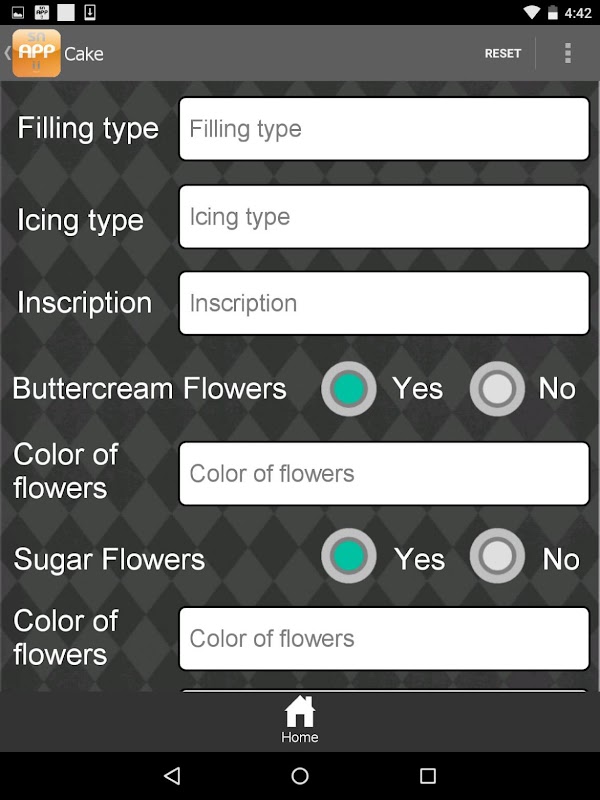The width and height of the screenshot is (600, 800).
Task: Tap the orange APP icon
Action: tap(36, 53)
